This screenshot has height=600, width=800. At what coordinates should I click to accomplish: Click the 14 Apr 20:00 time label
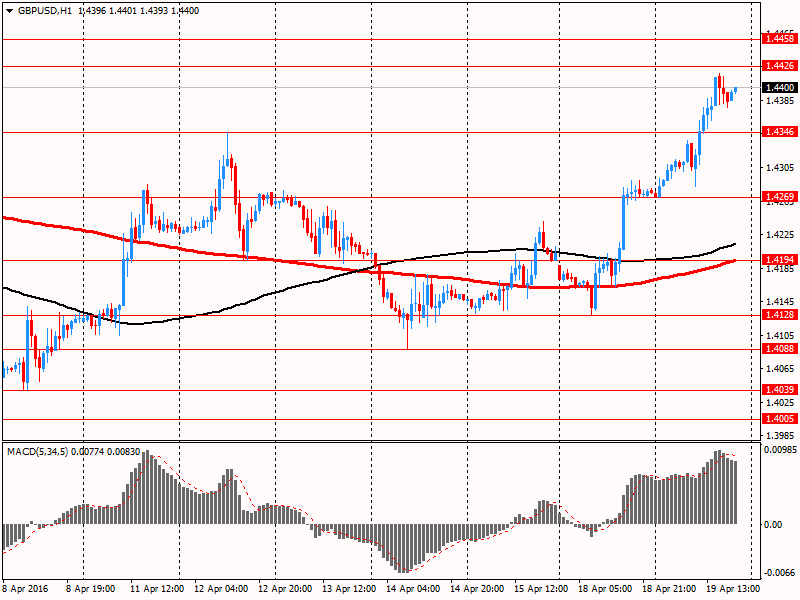[477, 588]
